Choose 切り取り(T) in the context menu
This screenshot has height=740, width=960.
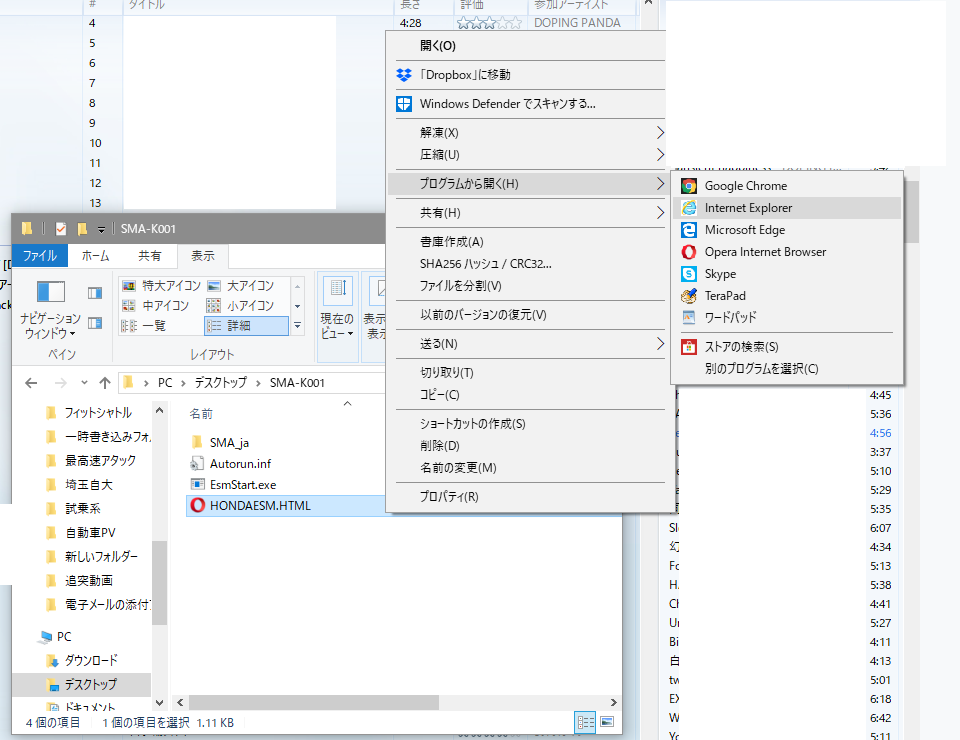[x=527, y=373]
